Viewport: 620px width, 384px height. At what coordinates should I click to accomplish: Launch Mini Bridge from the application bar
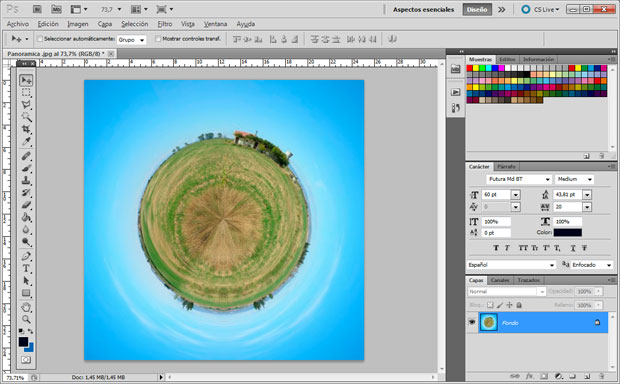(57, 9)
